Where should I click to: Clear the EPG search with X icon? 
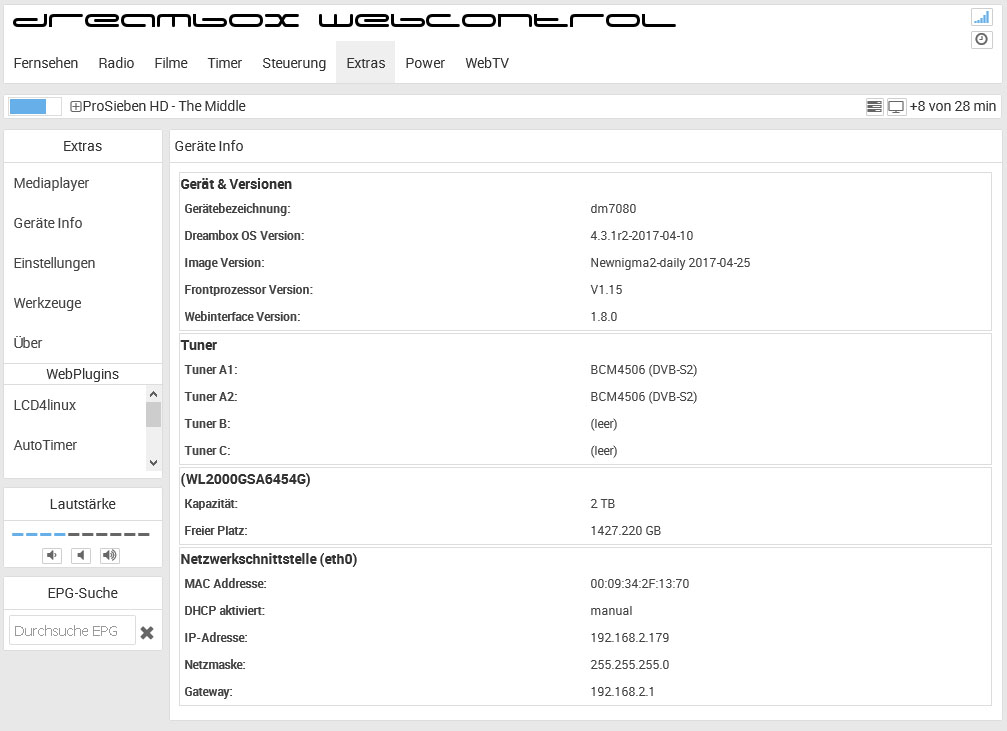click(x=147, y=633)
